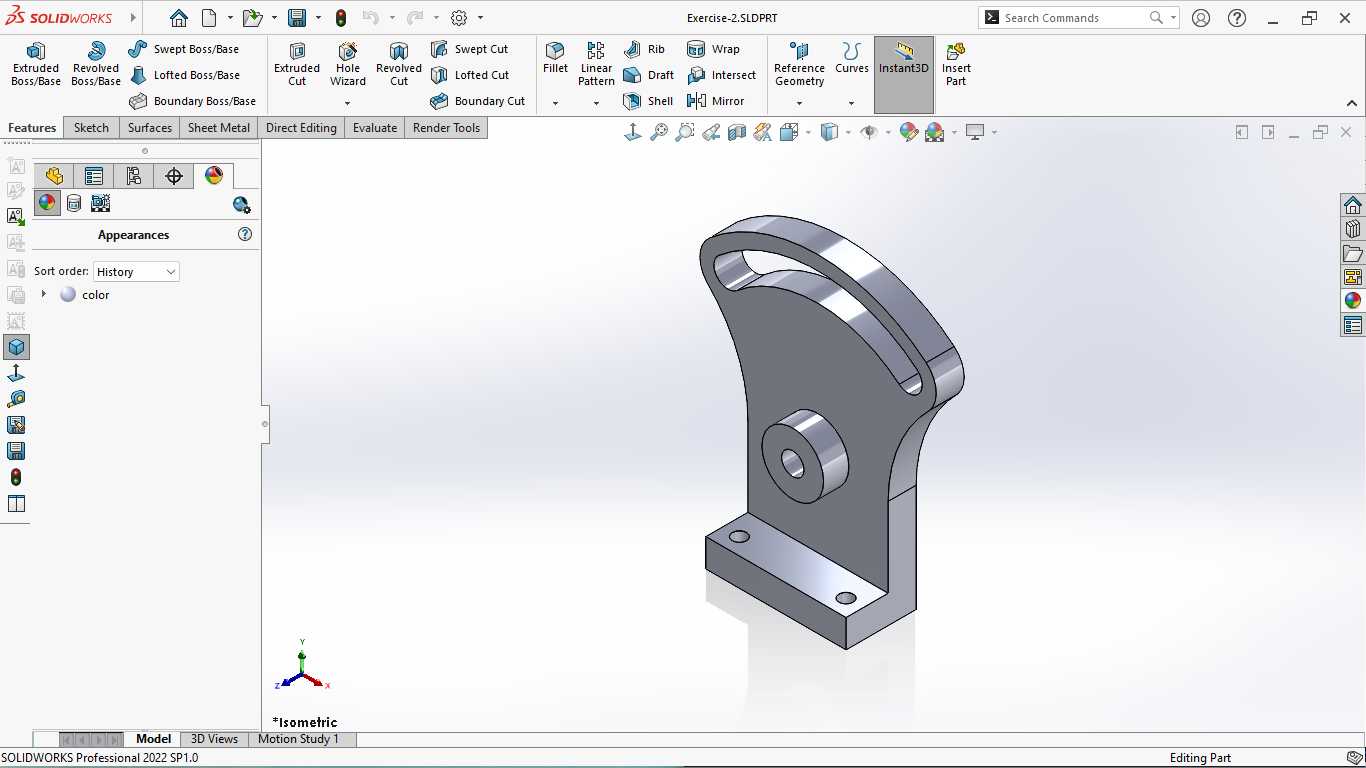Viewport: 1366px width, 768px height.
Task: Select Revolved Cut tool
Action: pyautogui.click(x=399, y=64)
